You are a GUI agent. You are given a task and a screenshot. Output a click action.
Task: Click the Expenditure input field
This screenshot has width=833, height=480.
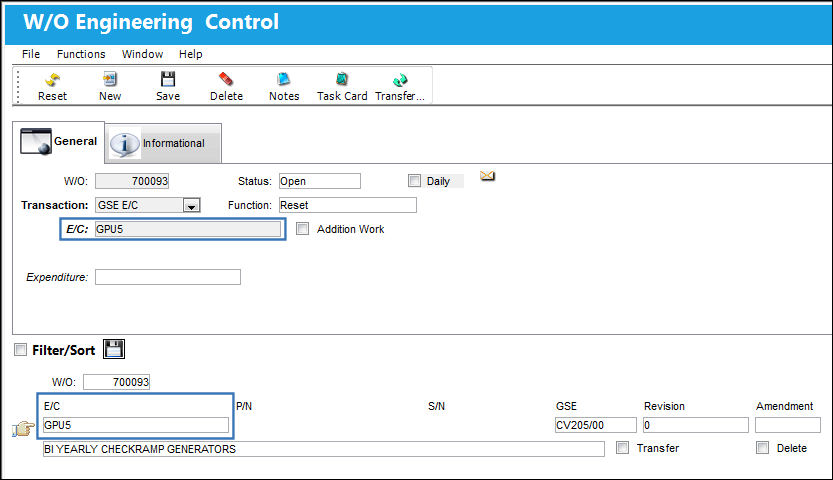pyautogui.click(x=168, y=277)
